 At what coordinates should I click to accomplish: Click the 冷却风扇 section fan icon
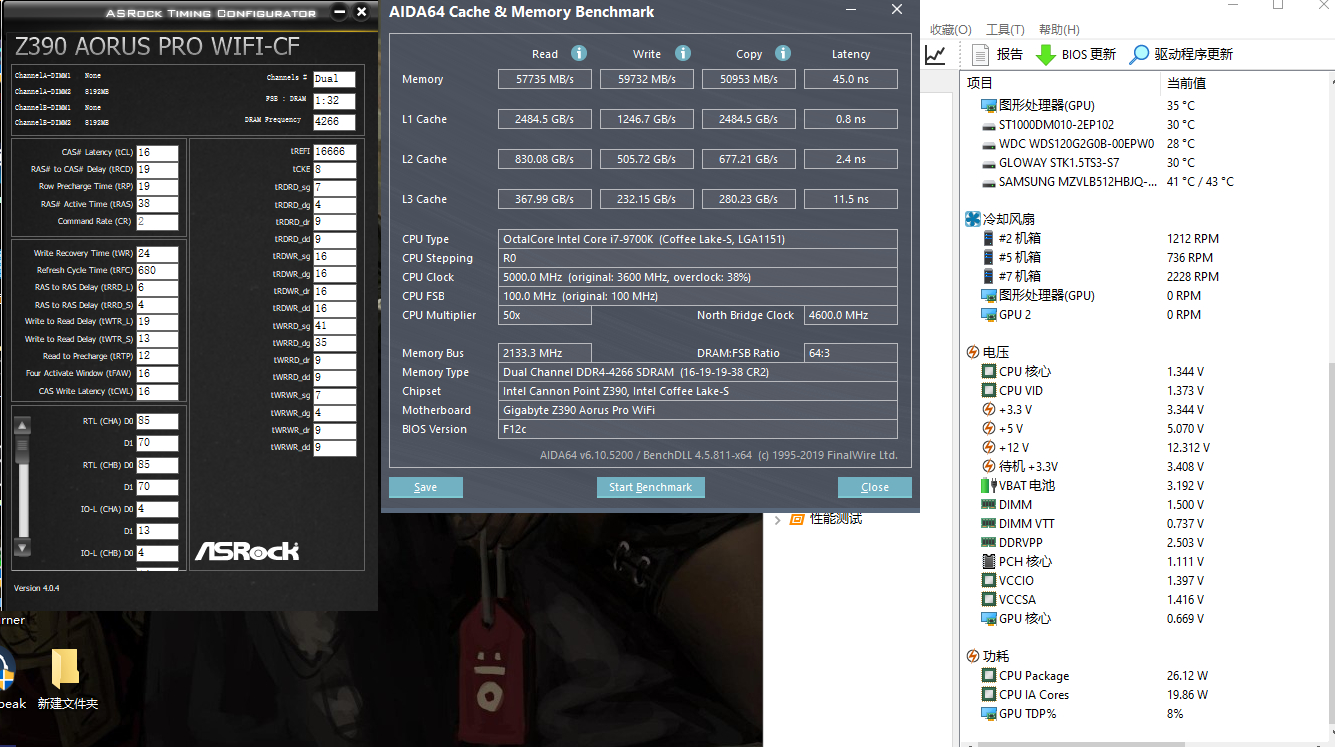(973, 219)
